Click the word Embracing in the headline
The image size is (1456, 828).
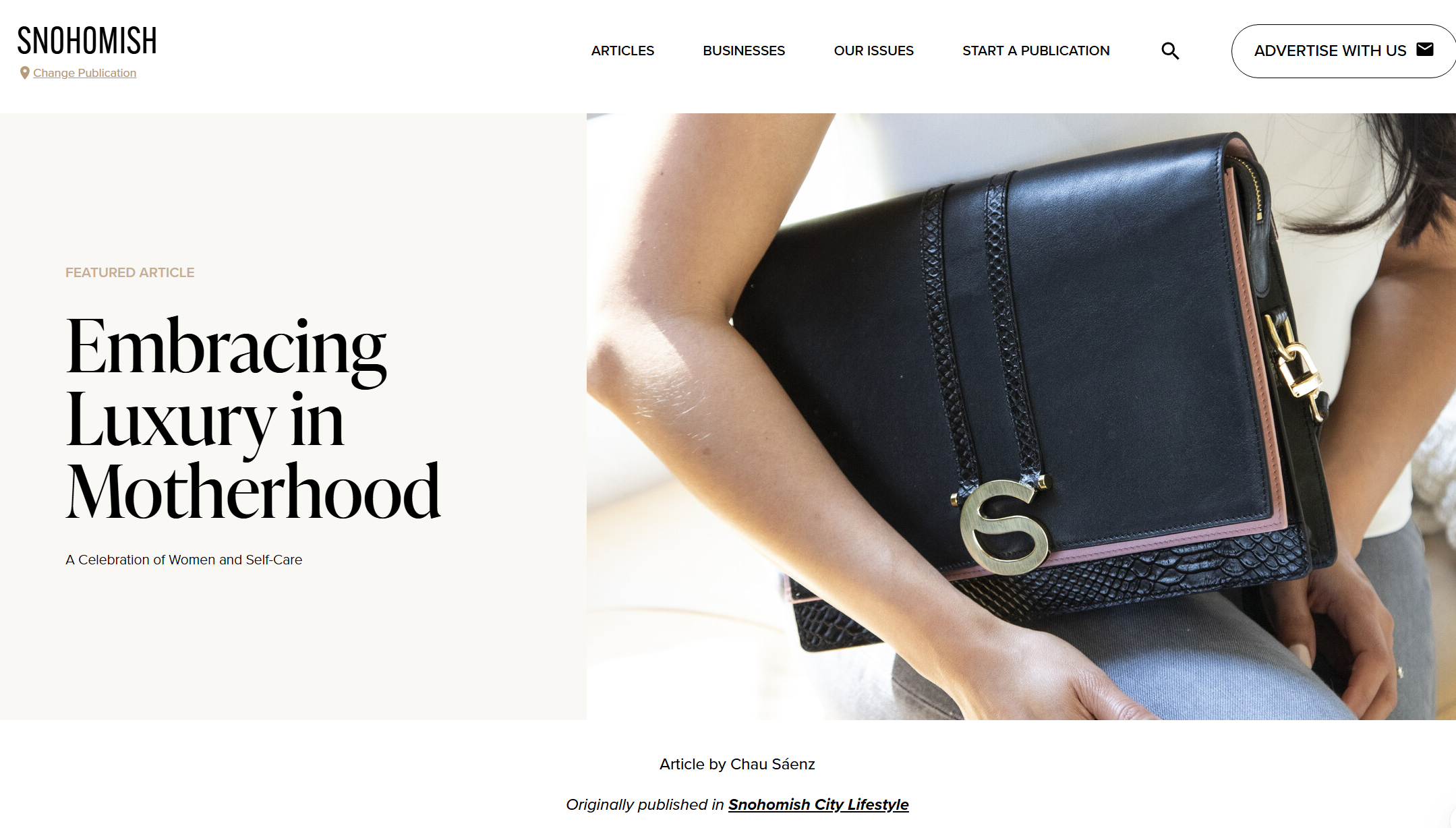(x=227, y=347)
